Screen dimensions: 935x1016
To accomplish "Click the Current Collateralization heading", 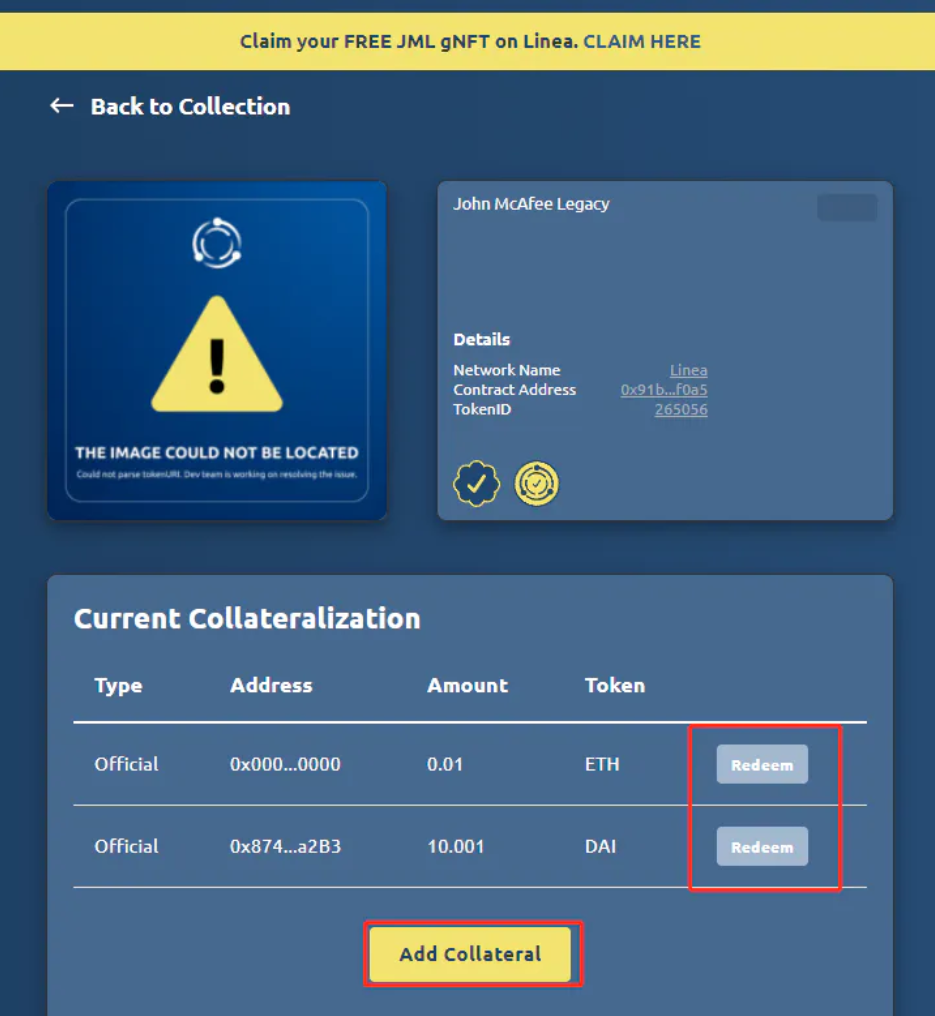I will tap(248, 618).
